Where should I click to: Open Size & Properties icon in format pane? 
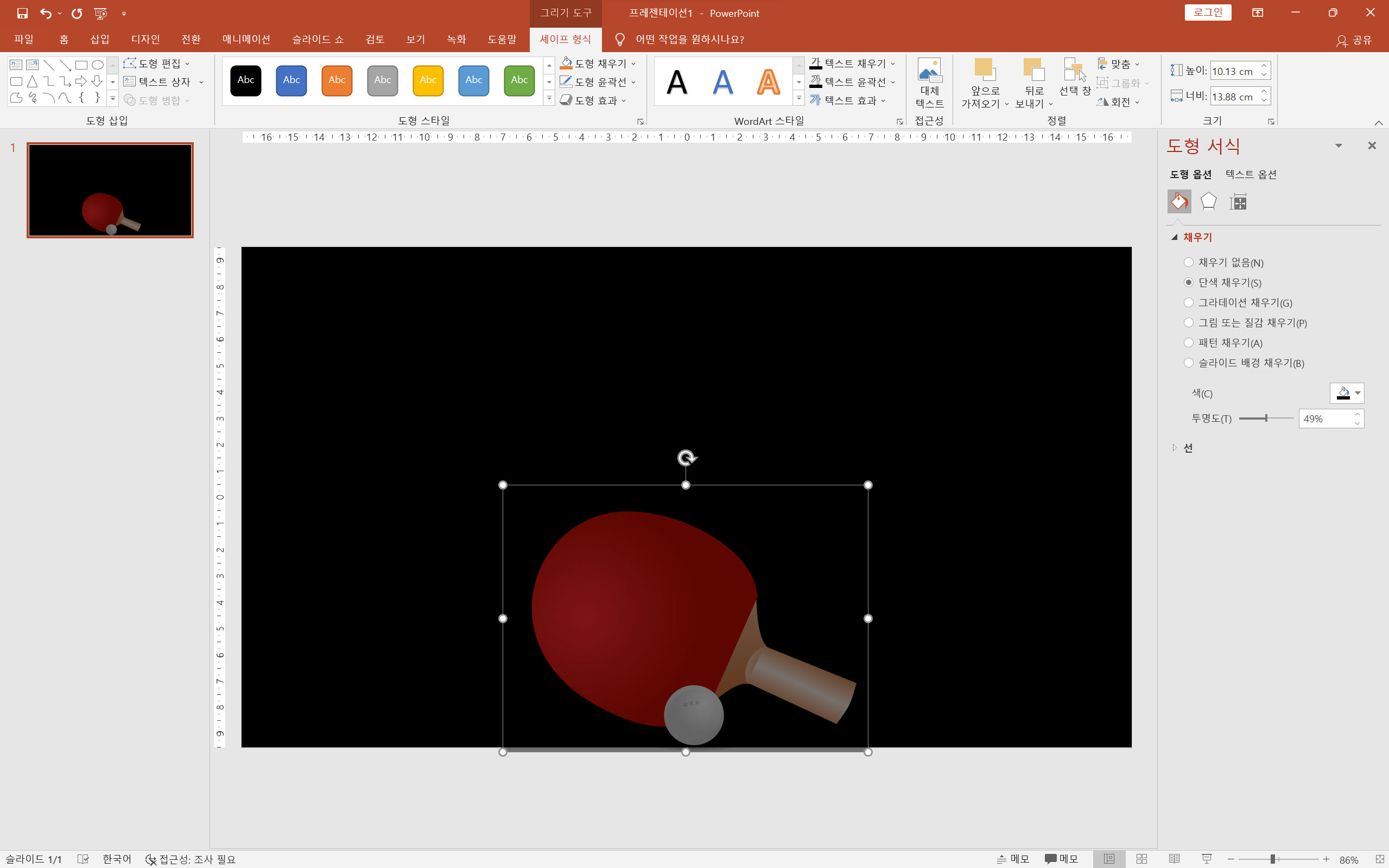[x=1238, y=201]
